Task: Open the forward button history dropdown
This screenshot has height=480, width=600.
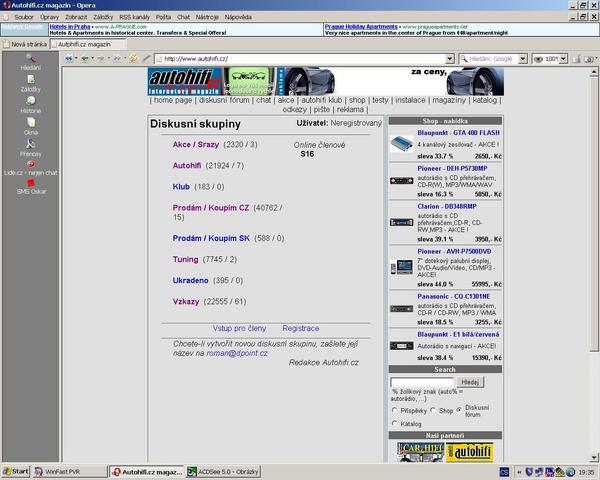Action: 109,59
